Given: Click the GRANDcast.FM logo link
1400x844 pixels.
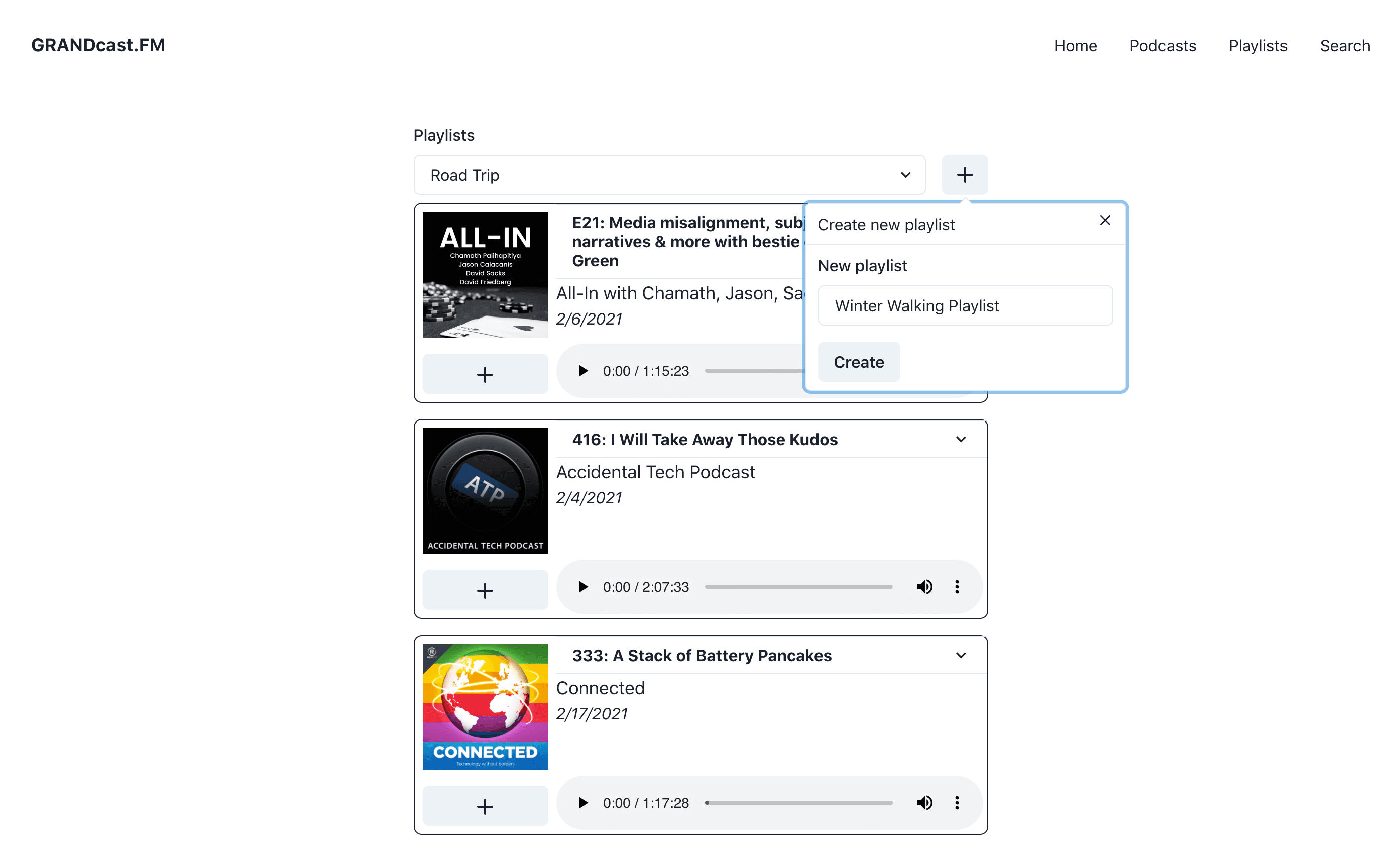Looking at the screenshot, I should coord(98,45).
